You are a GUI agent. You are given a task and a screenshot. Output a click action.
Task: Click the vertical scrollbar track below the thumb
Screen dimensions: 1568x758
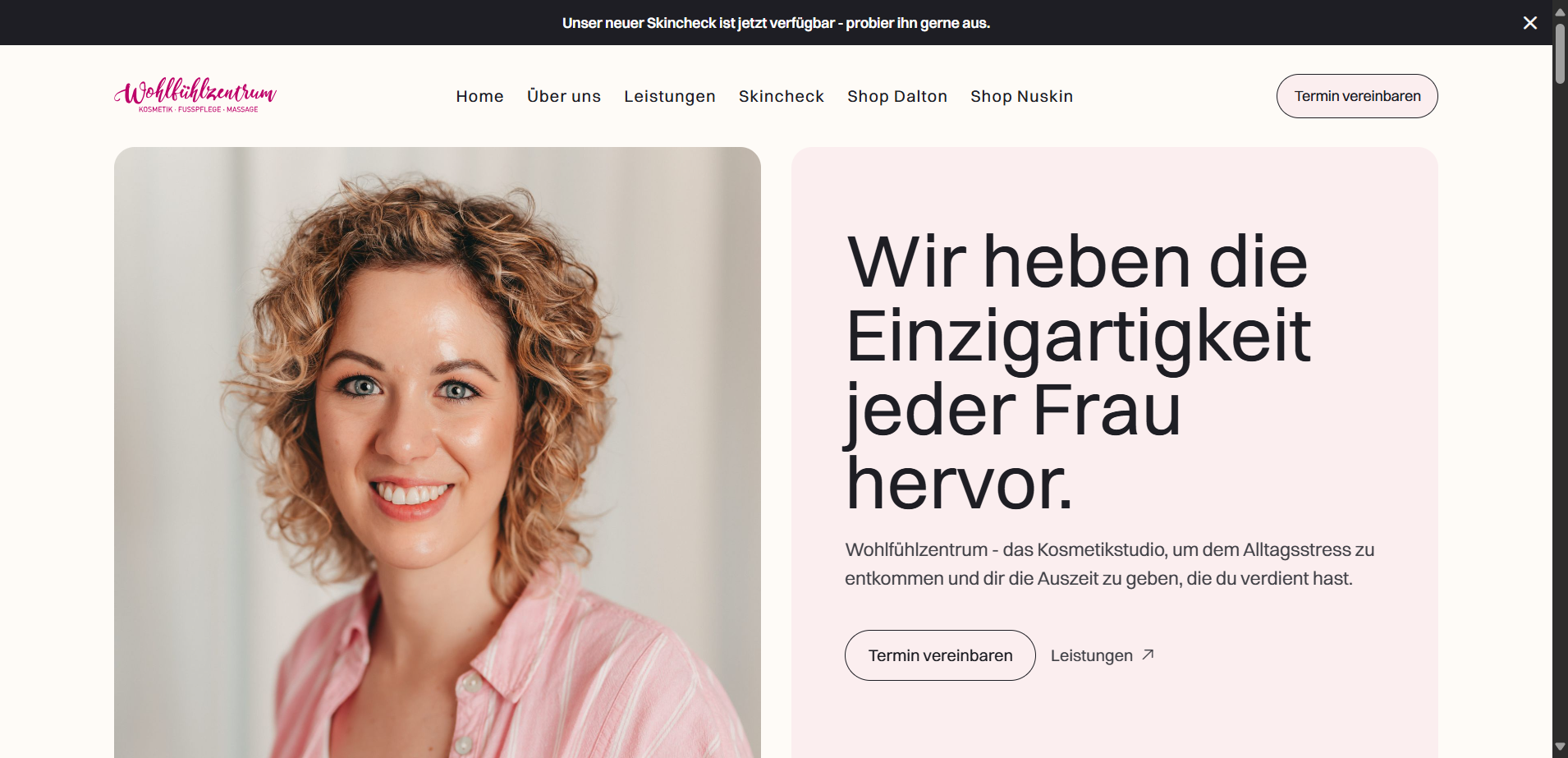pyautogui.click(x=1560, y=411)
